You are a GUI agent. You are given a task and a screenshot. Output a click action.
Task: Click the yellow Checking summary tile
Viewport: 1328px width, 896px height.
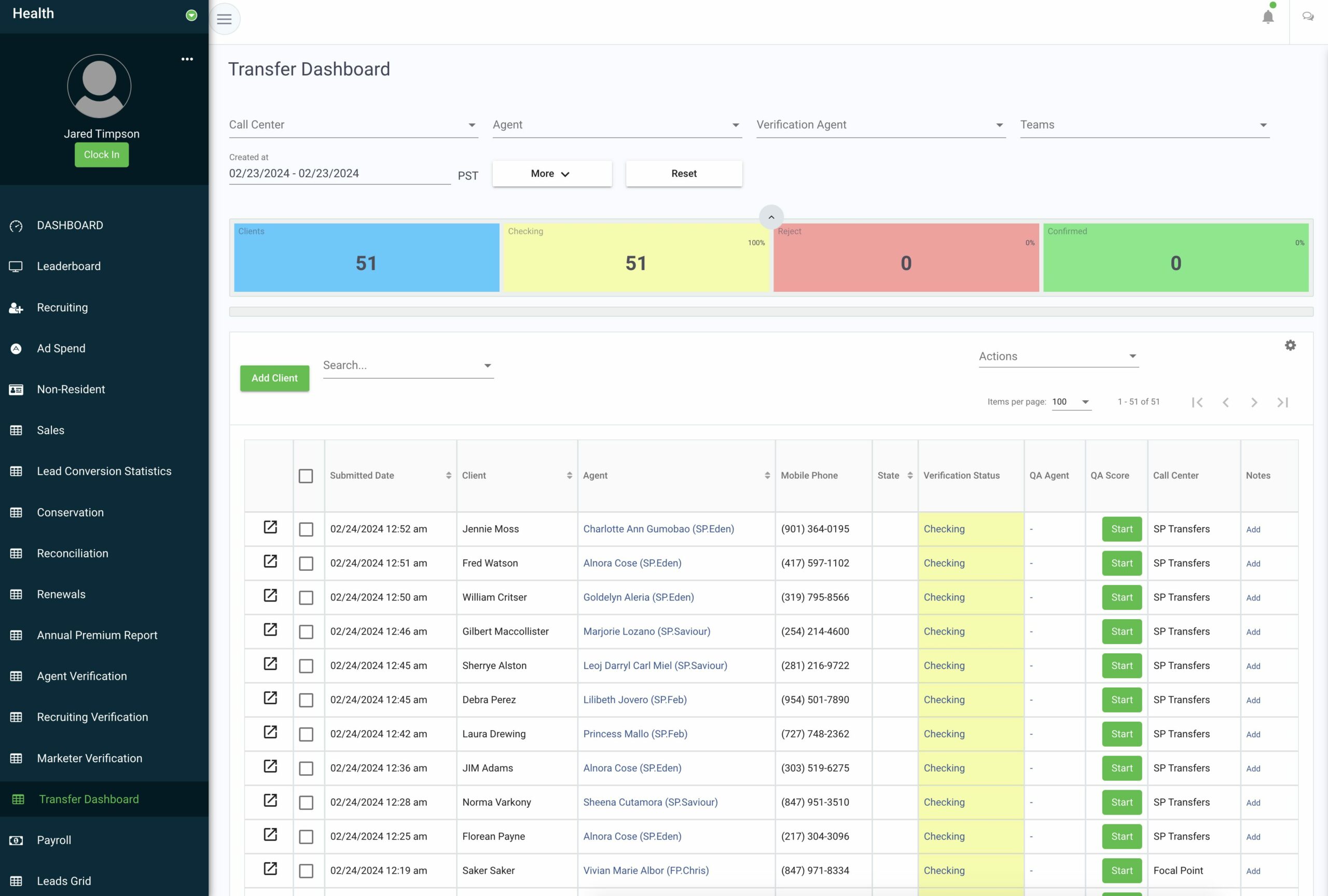[636, 258]
